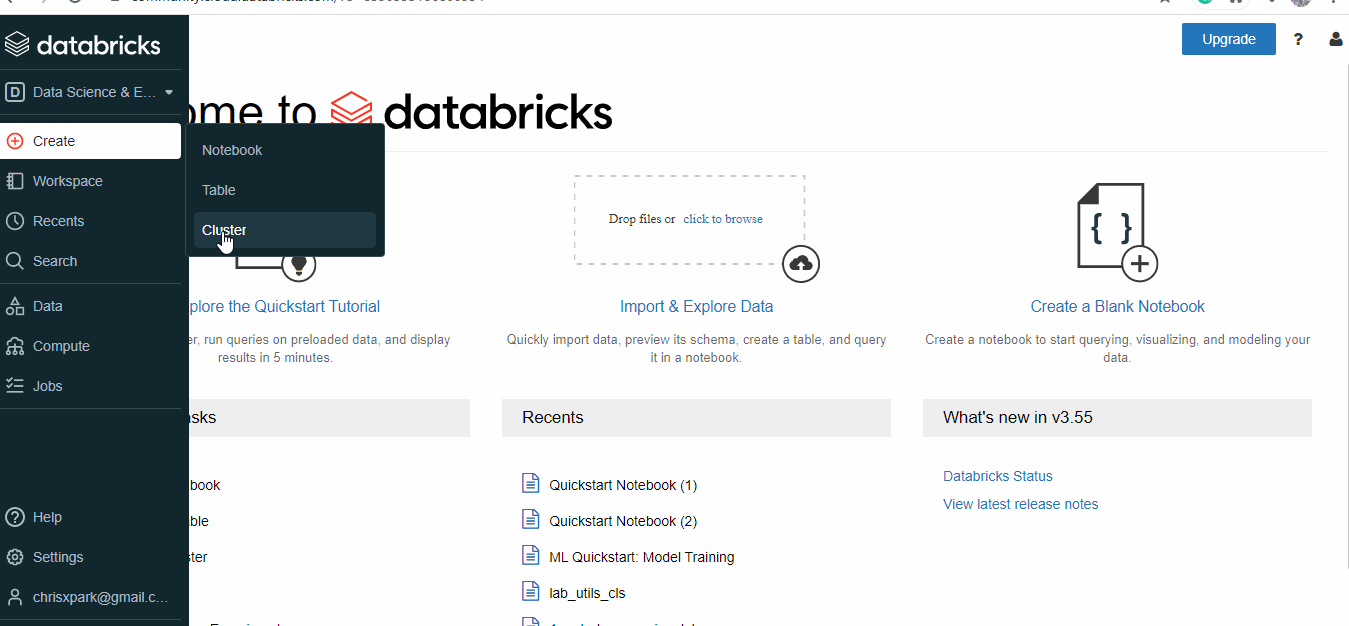Open the question mark help menu
This screenshot has width=1349, height=626.
click(1298, 40)
